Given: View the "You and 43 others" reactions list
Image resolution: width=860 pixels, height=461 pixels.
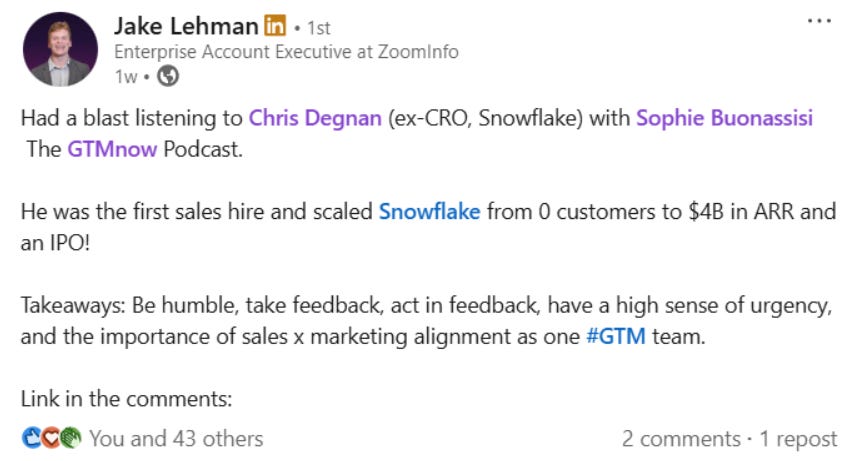Looking at the screenshot, I should pos(175,438).
